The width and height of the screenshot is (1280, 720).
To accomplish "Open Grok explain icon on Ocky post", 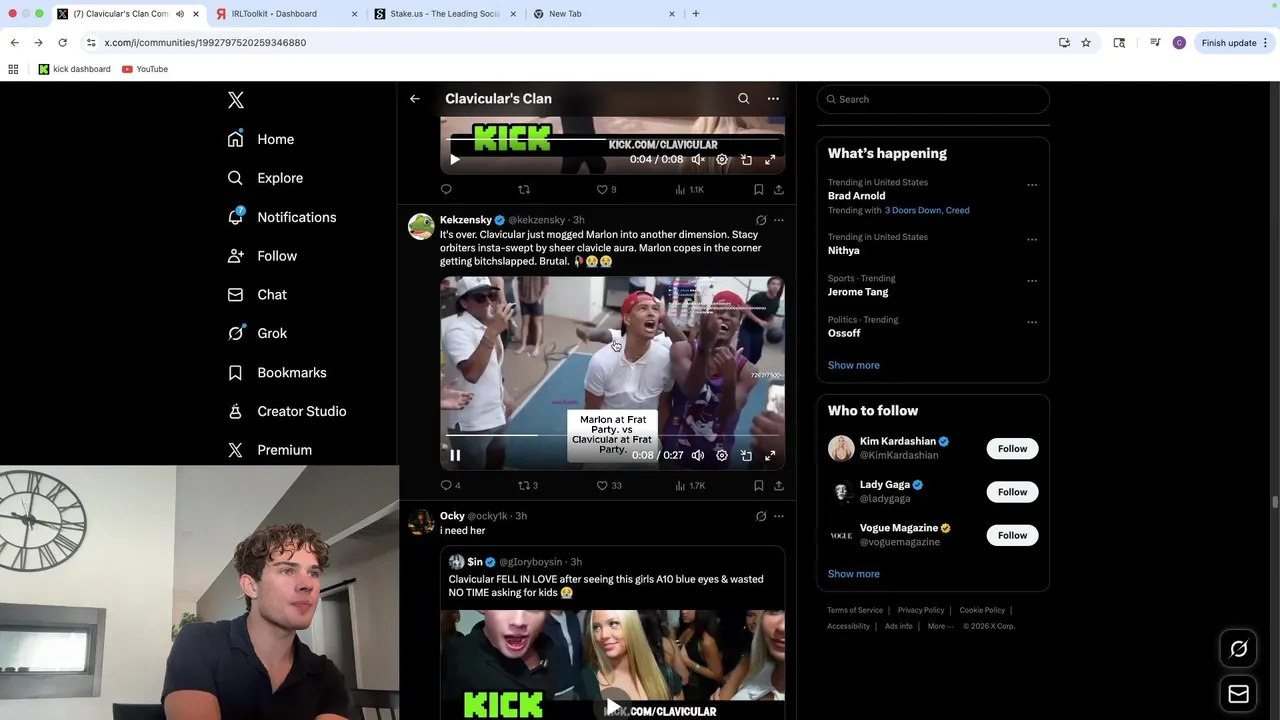I will pos(761,516).
